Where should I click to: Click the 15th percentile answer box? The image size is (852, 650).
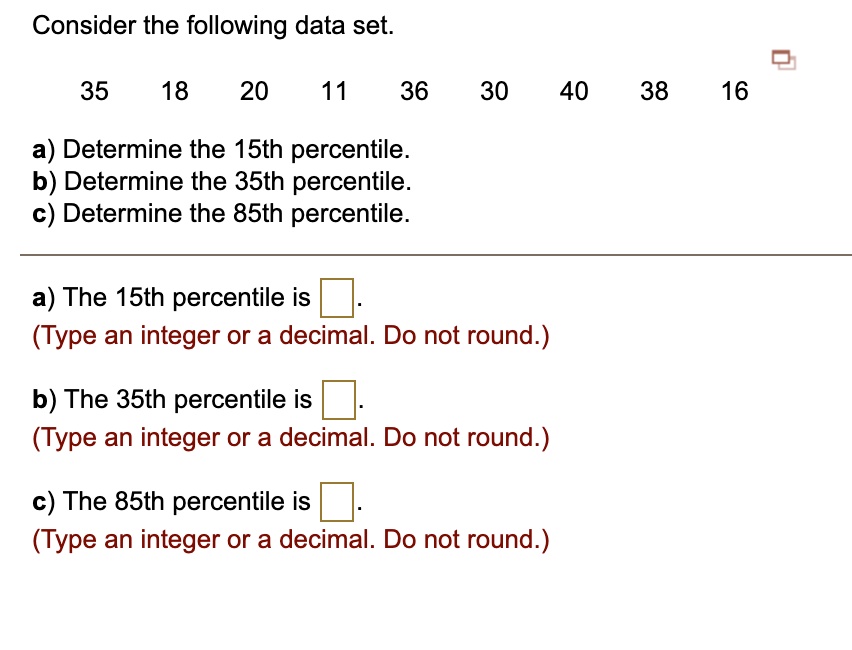pyautogui.click(x=336, y=297)
